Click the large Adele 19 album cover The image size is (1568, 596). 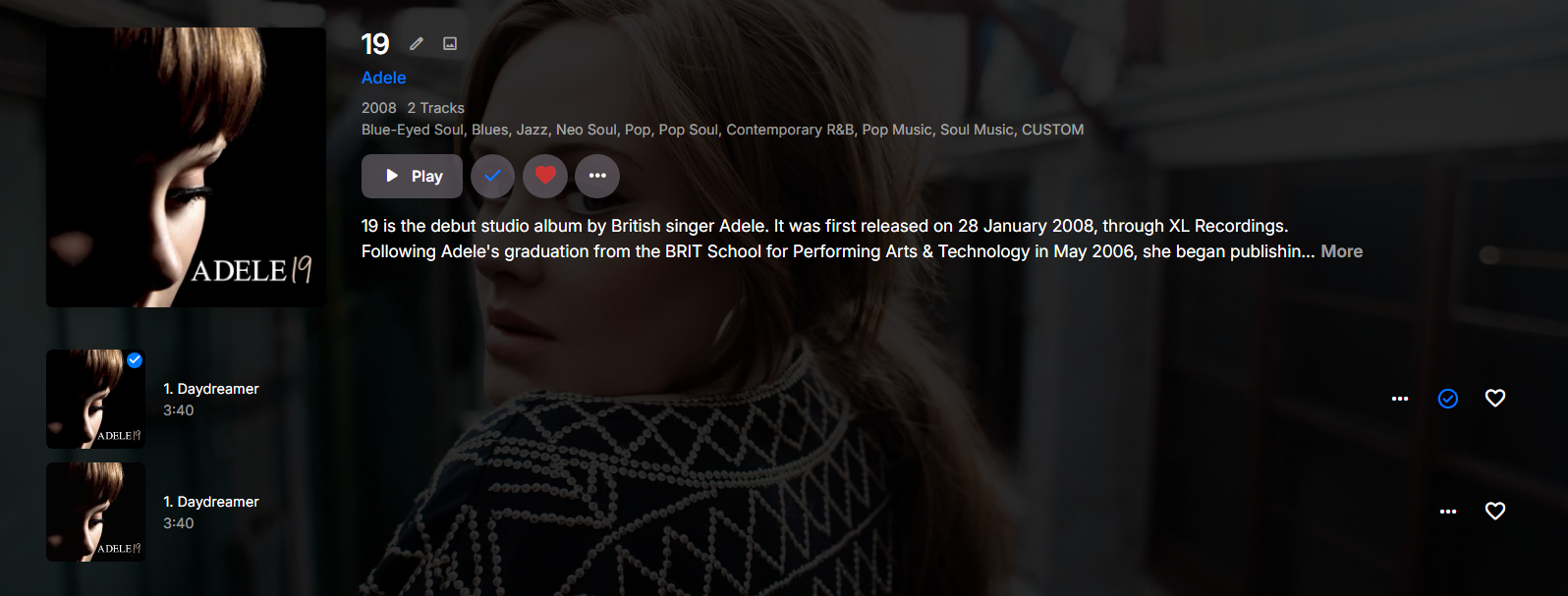(186, 167)
